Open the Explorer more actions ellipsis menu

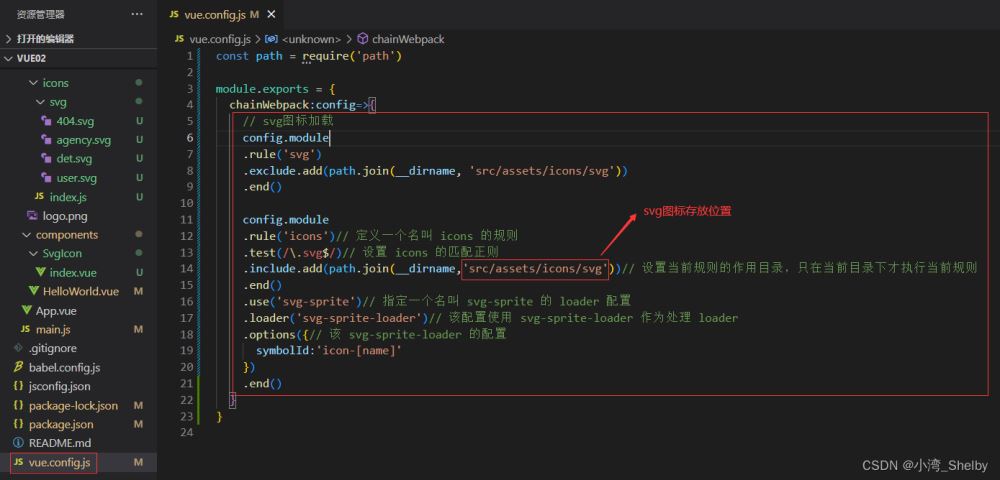tap(137, 15)
